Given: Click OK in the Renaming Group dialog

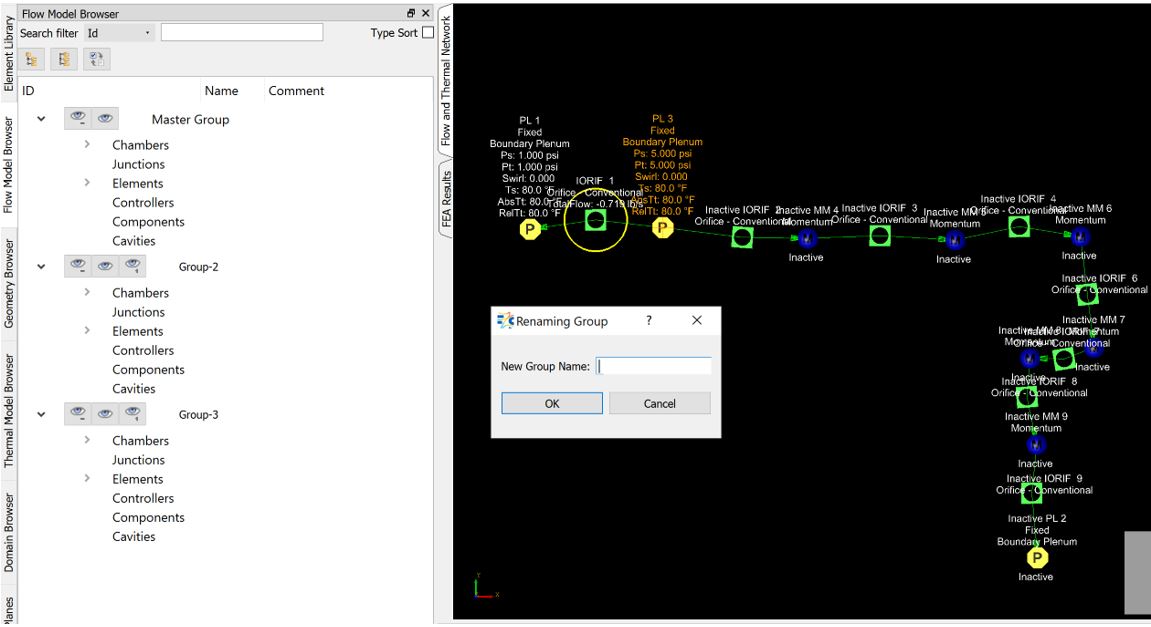Looking at the screenshot, I should 552,403.
